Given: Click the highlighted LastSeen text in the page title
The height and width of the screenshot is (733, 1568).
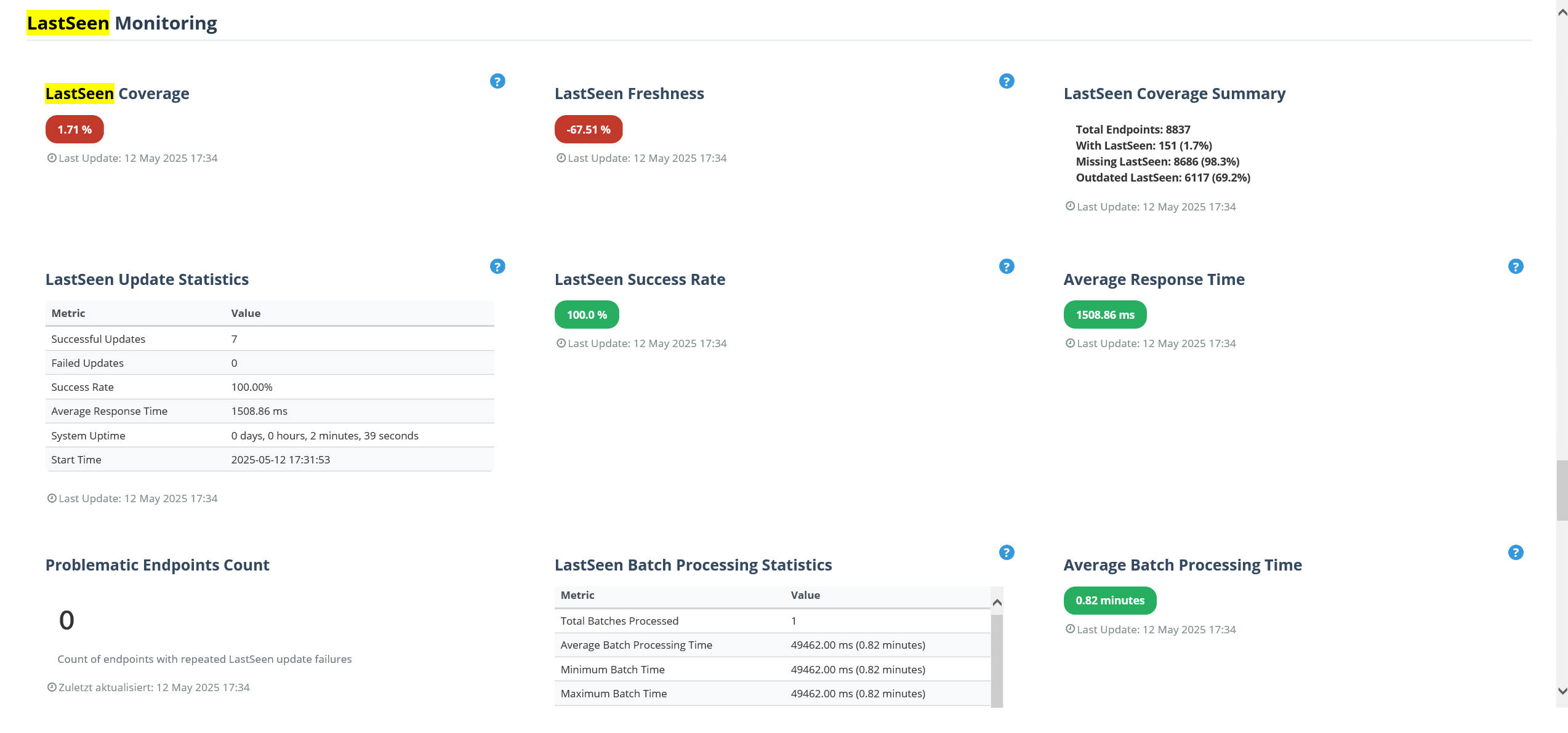Looking at the screenshot, I should tap(68, 23).
